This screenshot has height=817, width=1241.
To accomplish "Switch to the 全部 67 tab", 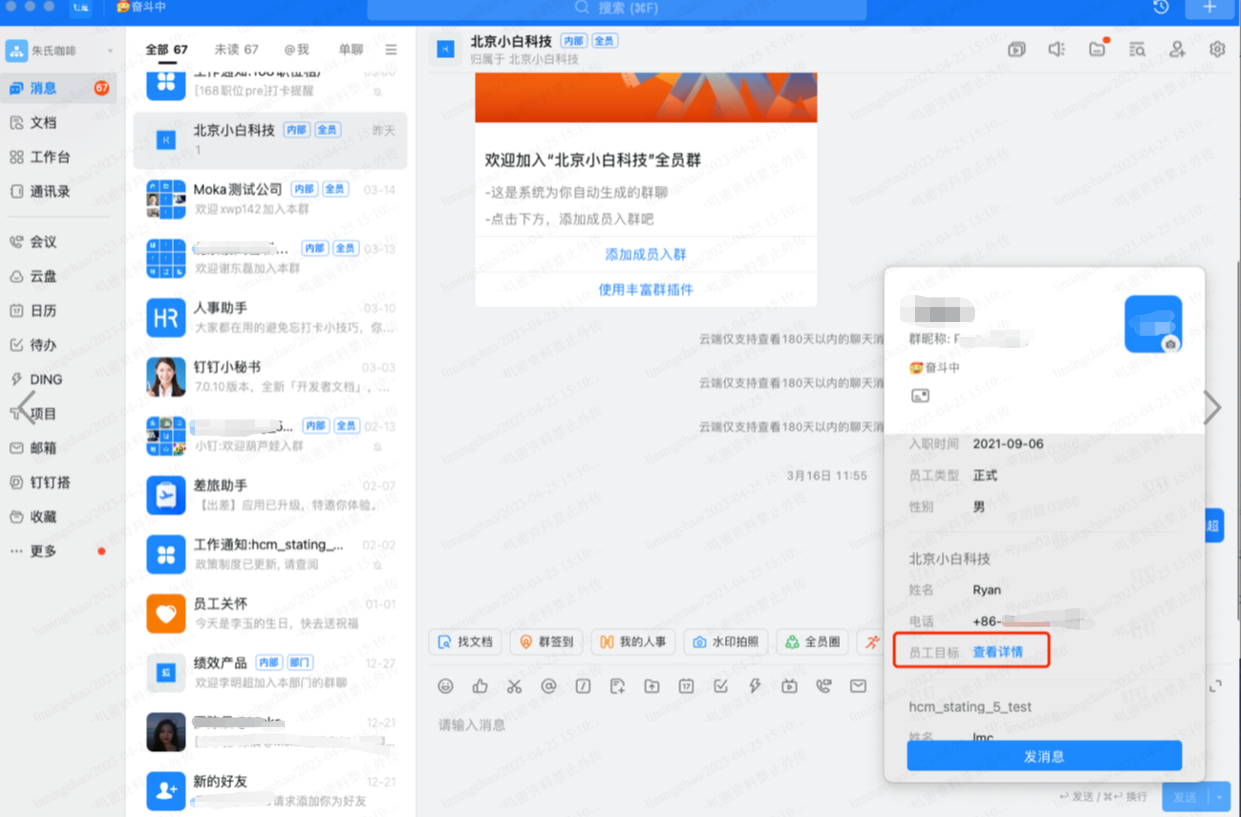I will (166, 49).
